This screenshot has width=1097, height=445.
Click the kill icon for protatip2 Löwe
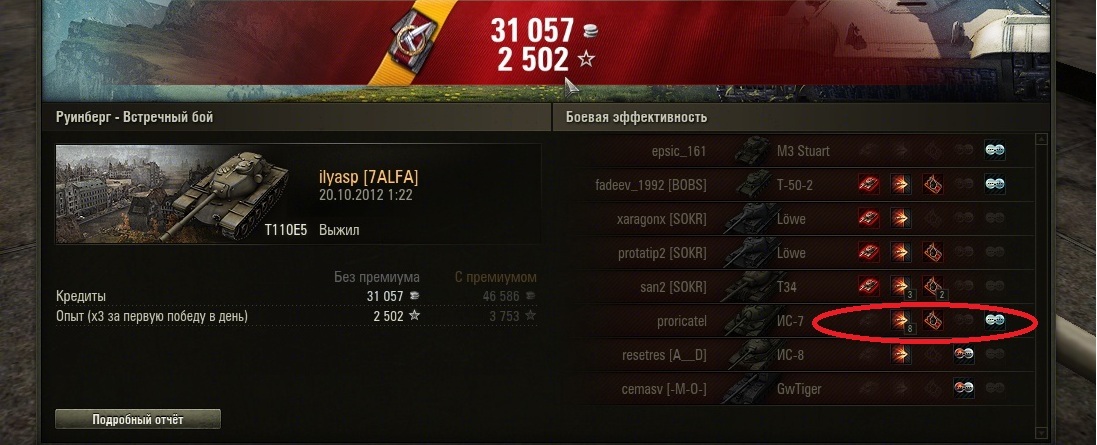click(x=869, y=252)
